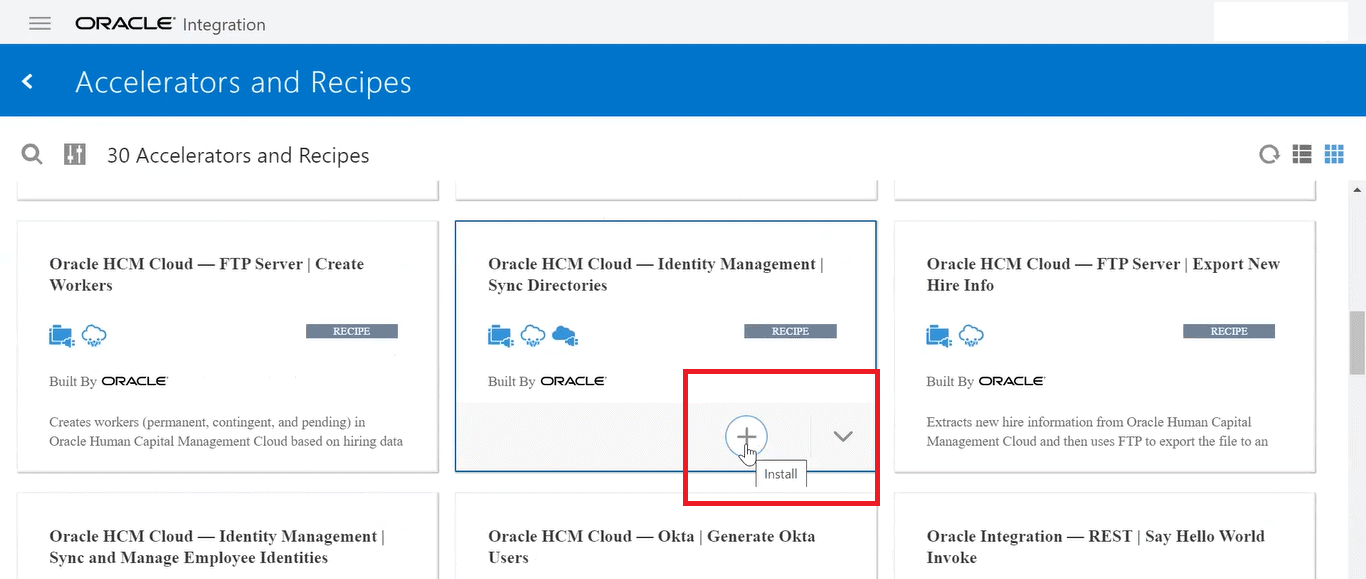Click the multi-cloud icon on Sync Directories card
Viewport: 1366px width, 579px height.
566,335
